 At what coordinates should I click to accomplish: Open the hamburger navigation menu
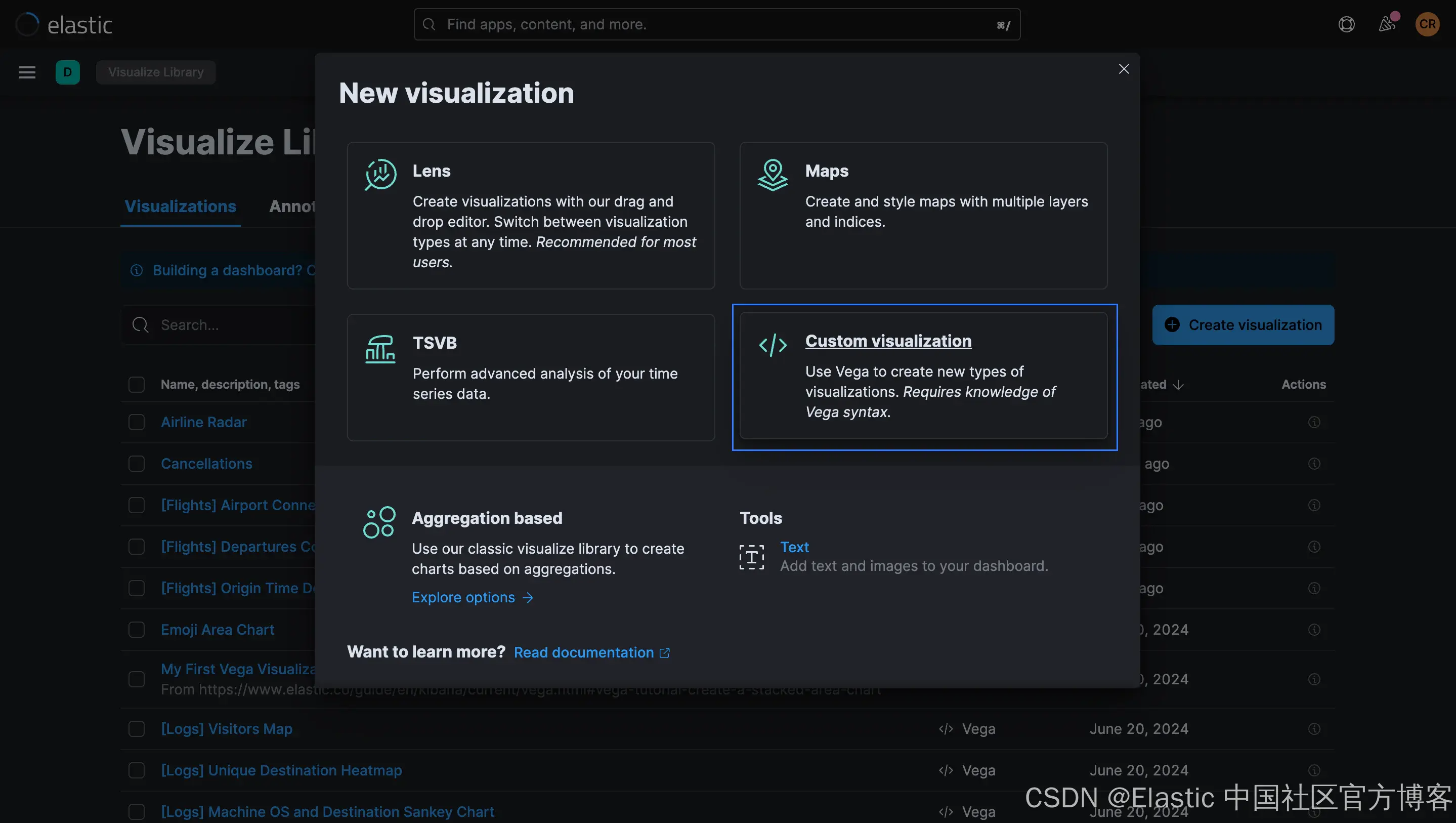pos(27,72)
